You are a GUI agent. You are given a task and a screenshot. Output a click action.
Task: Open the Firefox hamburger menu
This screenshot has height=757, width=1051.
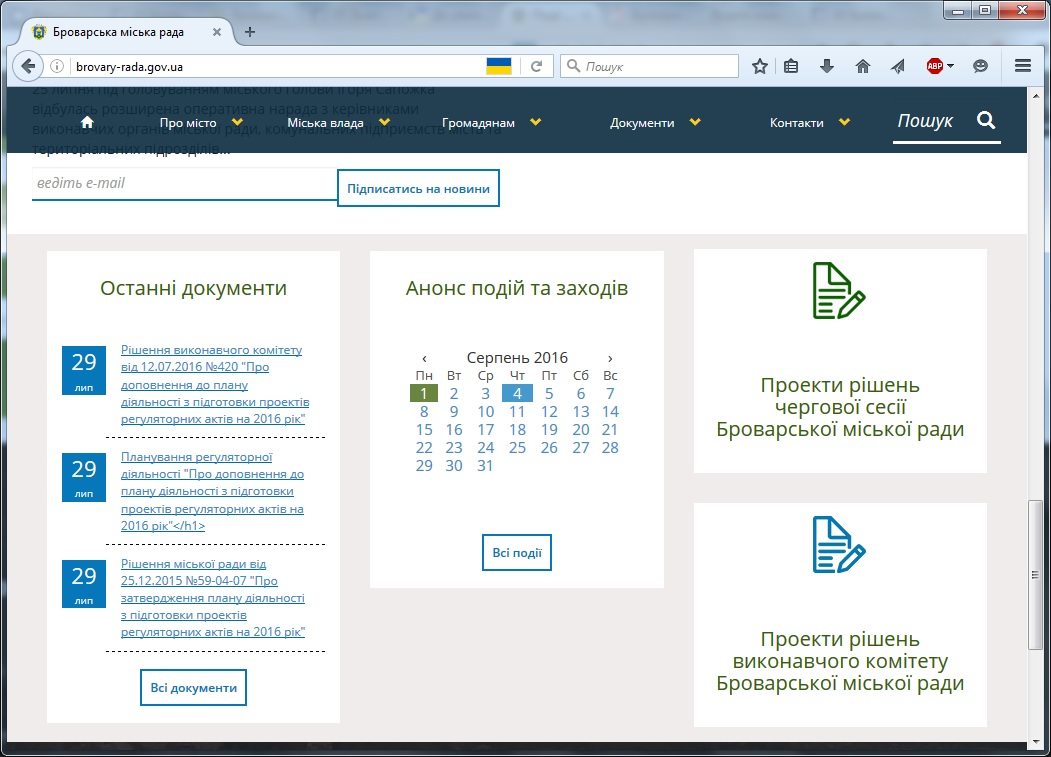(x=1023, y=66)
